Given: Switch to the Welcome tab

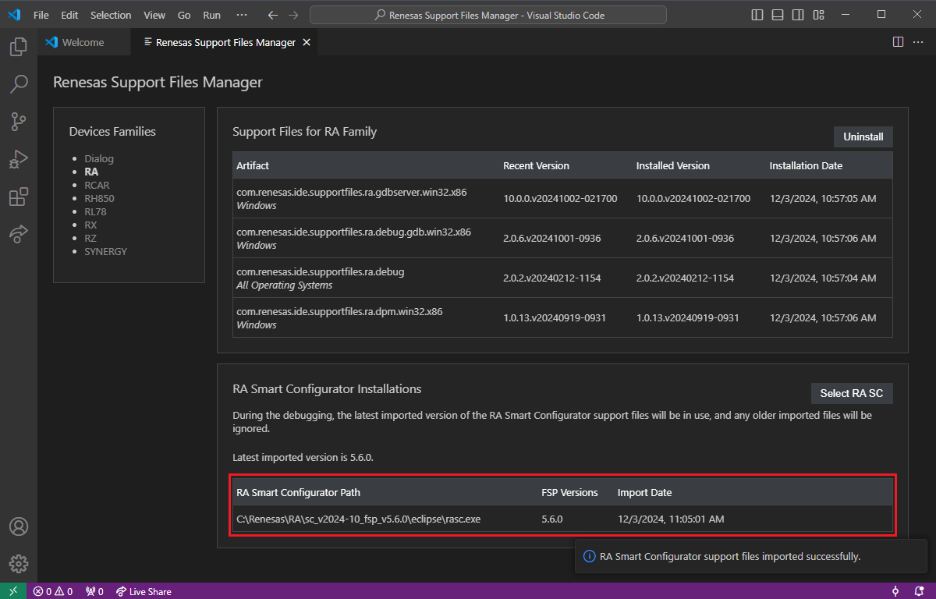Looking at the screenshot, I should click(84, 42).
